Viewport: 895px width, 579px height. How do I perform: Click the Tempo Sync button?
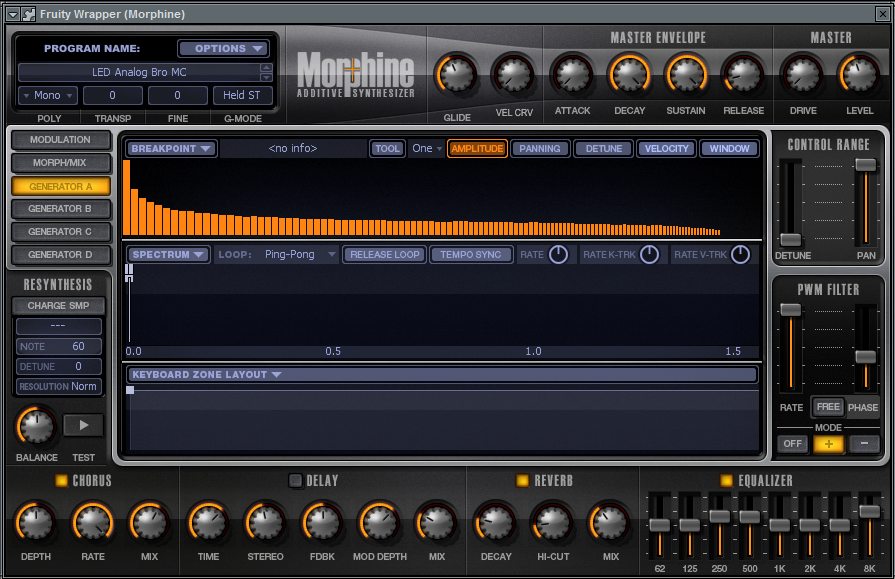tap(471, 255)
